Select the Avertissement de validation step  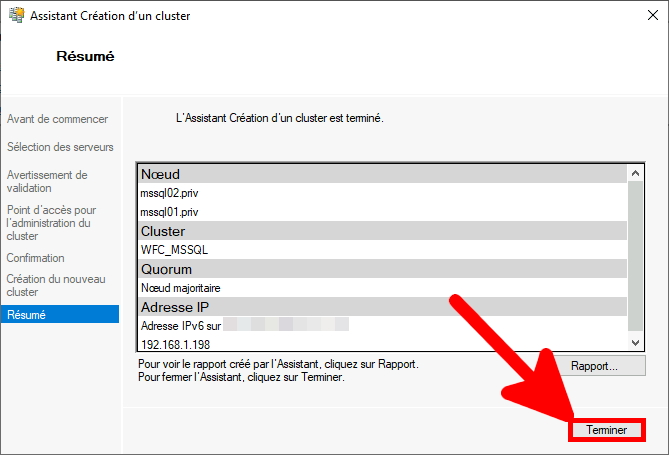47,181
